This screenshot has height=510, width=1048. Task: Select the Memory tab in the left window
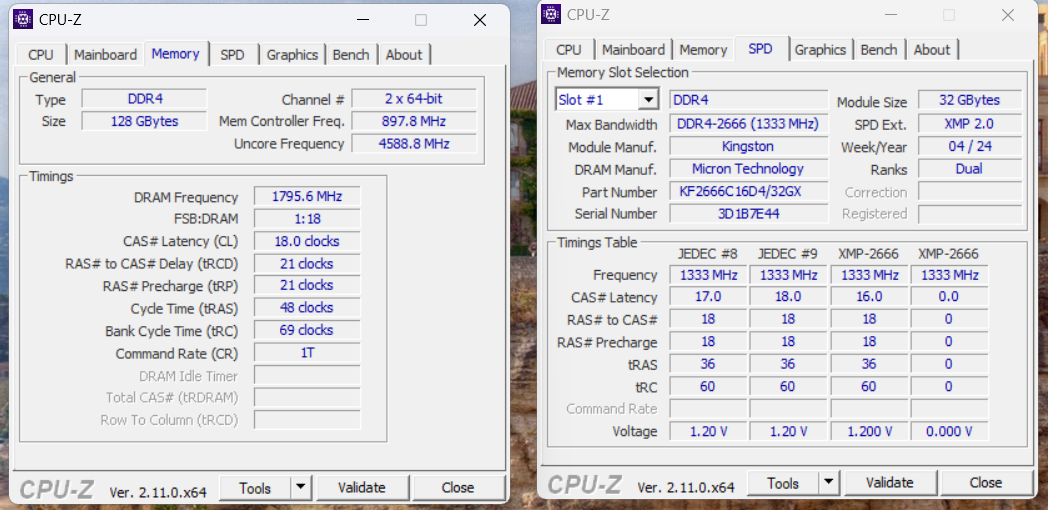pos(175,53)
